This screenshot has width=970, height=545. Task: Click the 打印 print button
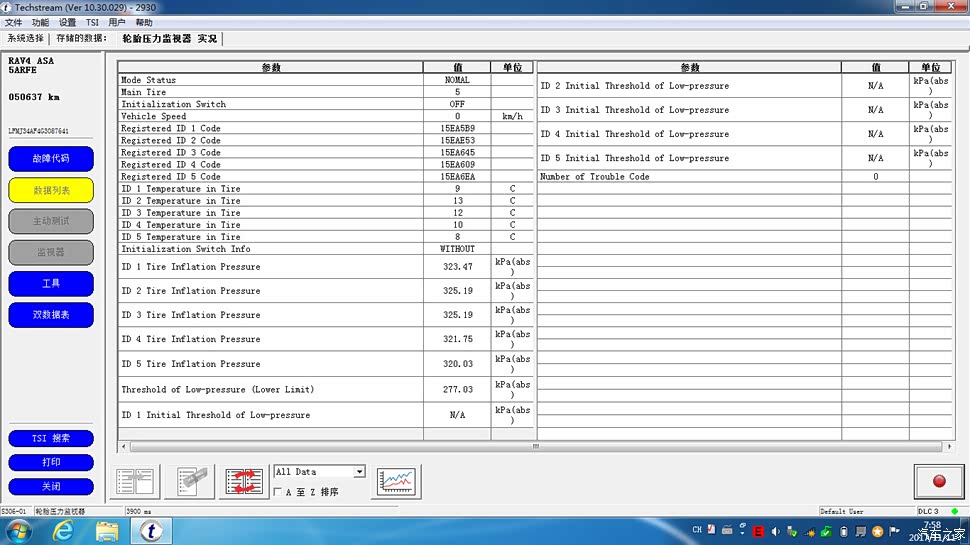pos(51,462)
